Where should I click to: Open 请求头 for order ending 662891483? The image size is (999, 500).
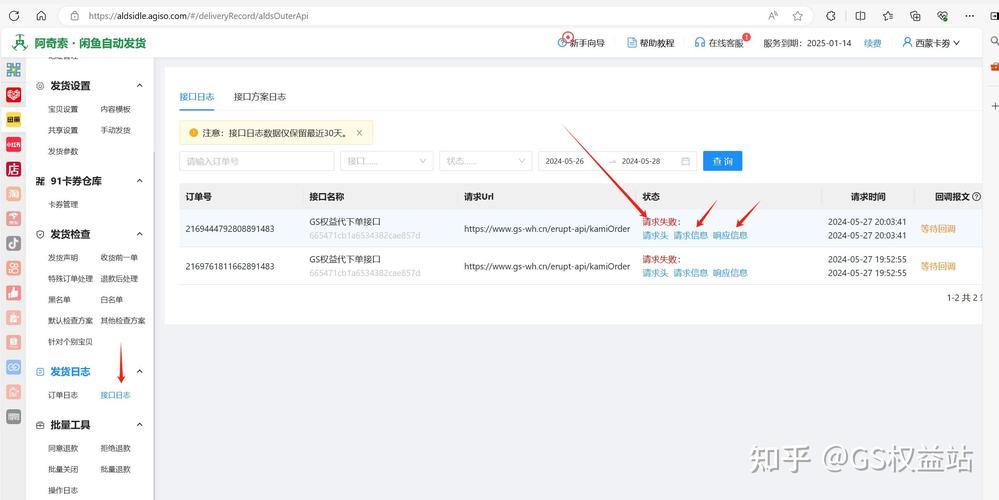(655, 273)
